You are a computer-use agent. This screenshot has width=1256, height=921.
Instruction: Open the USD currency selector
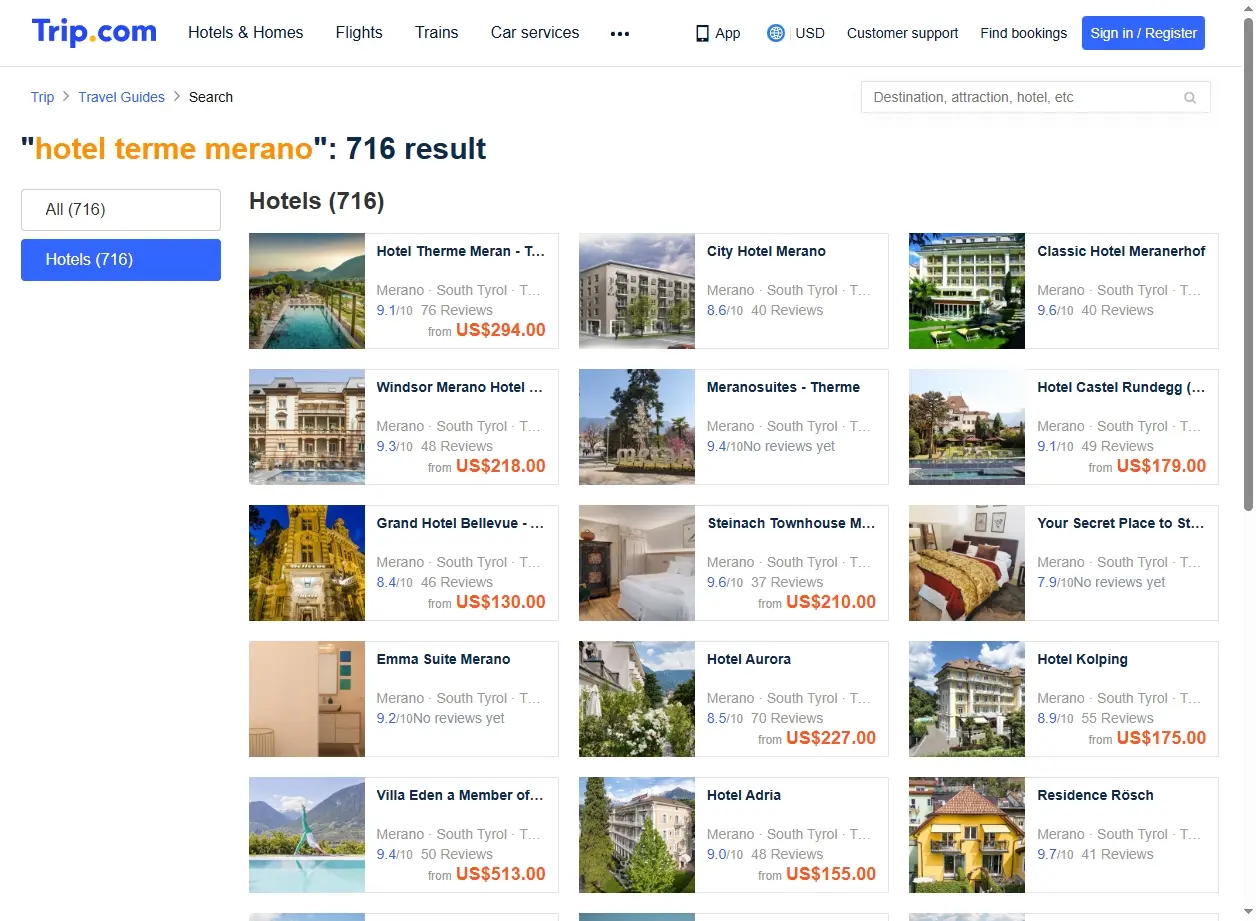tap(810, 33)
